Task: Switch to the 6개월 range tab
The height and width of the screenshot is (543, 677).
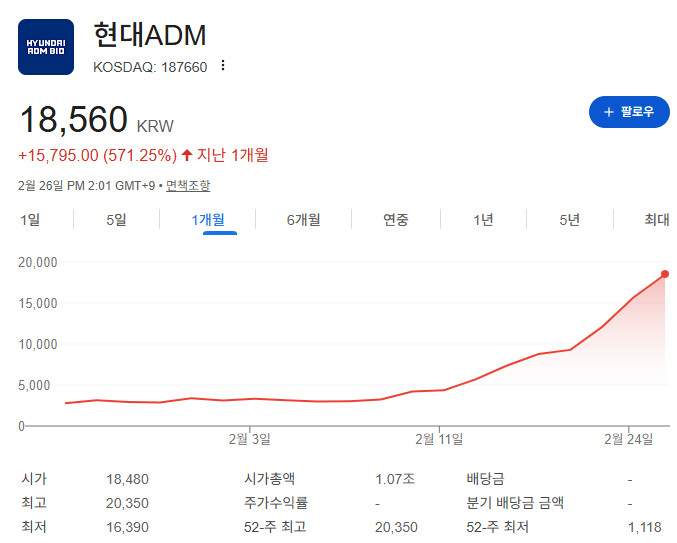Action: pyautogui.click(x=304, y=220)
